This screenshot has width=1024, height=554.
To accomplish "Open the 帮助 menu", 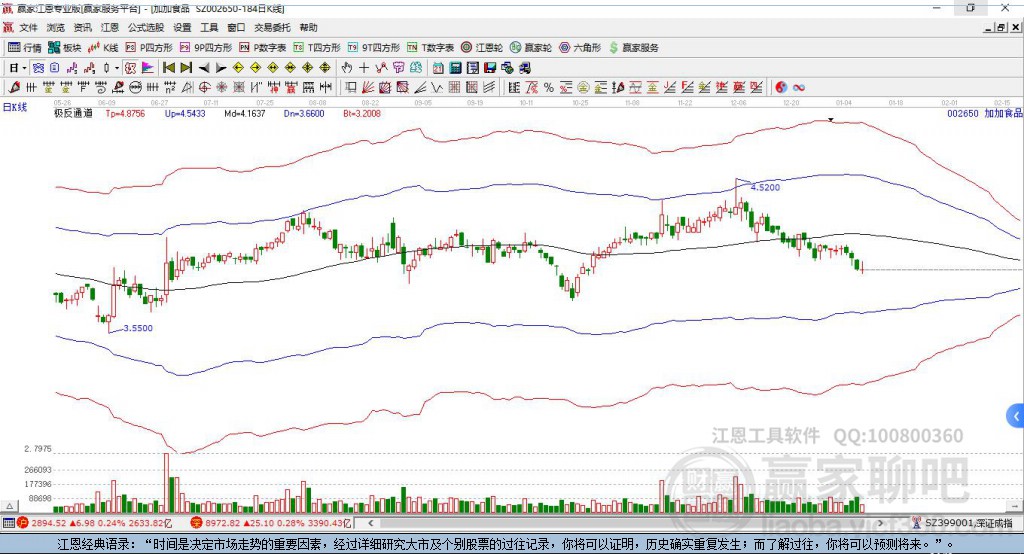I will (308, 27).
